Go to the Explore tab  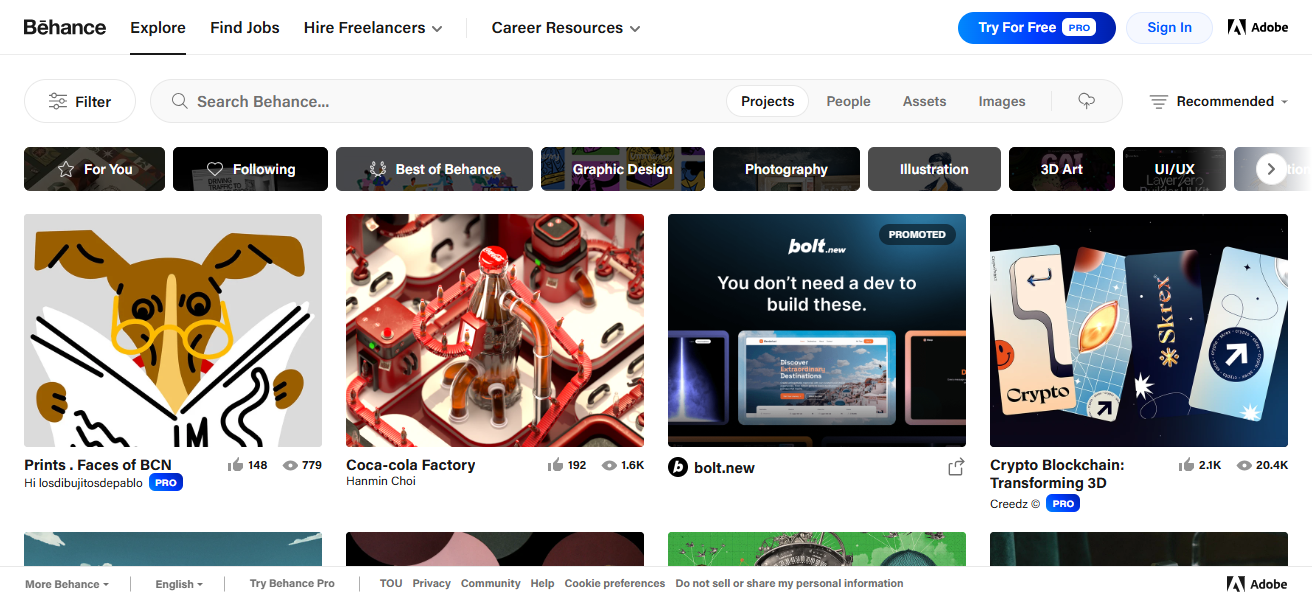[x=158, y=28]
